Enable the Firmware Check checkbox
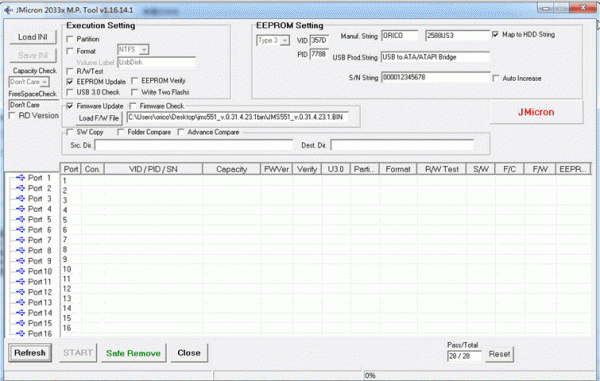 point(133,106)
